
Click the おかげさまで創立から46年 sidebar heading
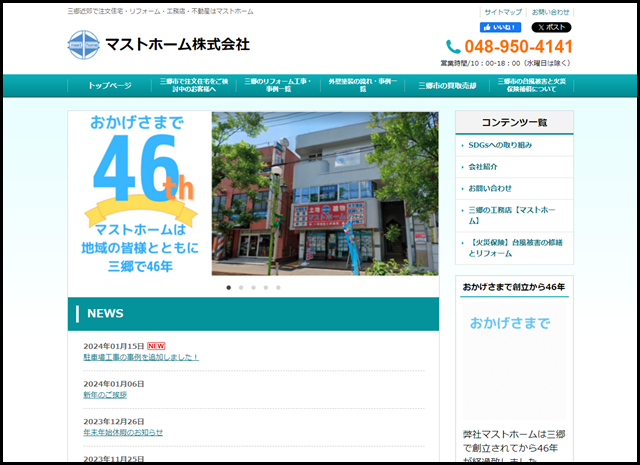514,287
